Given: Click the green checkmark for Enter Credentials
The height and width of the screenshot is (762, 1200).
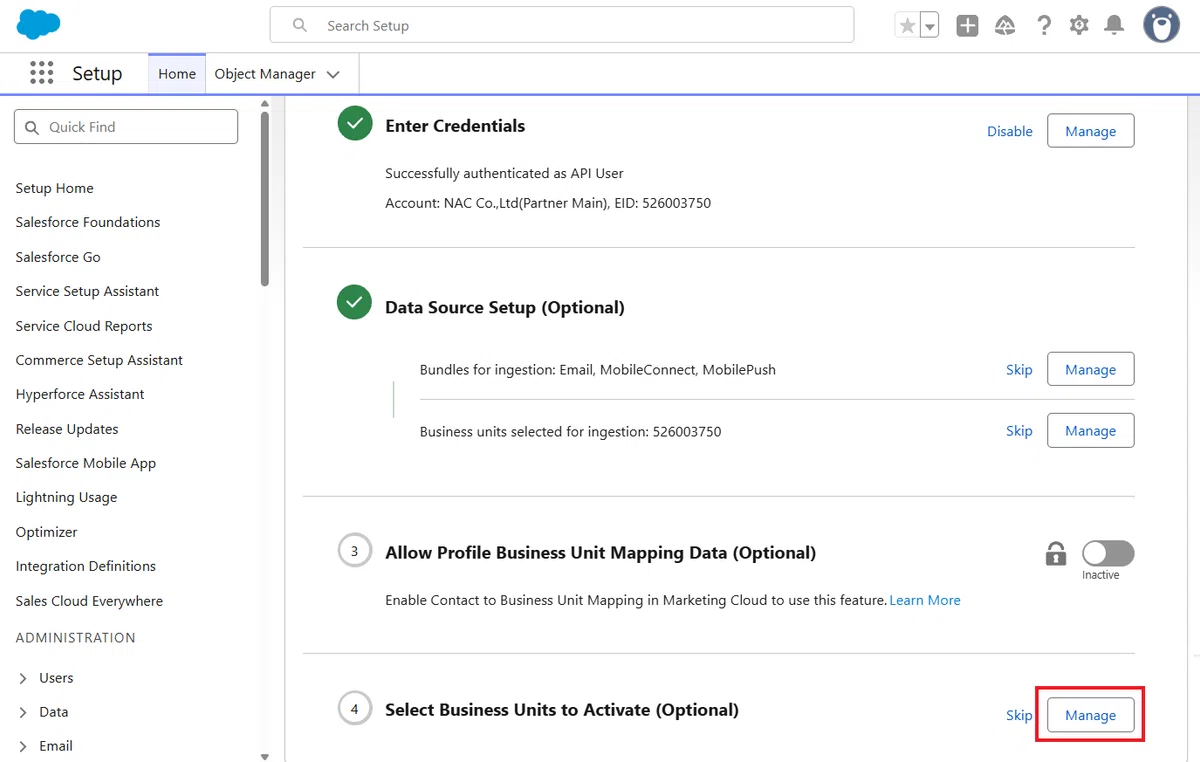Looking at the screenshot, I should 355,124.
